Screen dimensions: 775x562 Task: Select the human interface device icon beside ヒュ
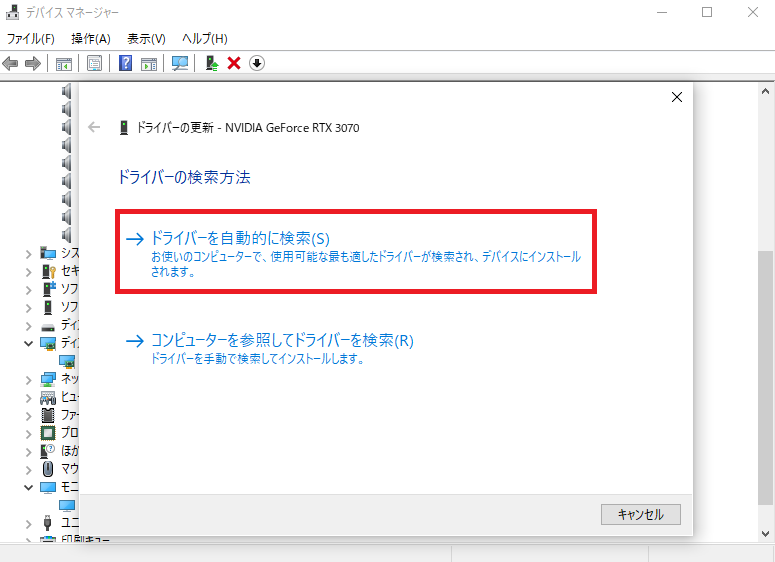[48, 397]
